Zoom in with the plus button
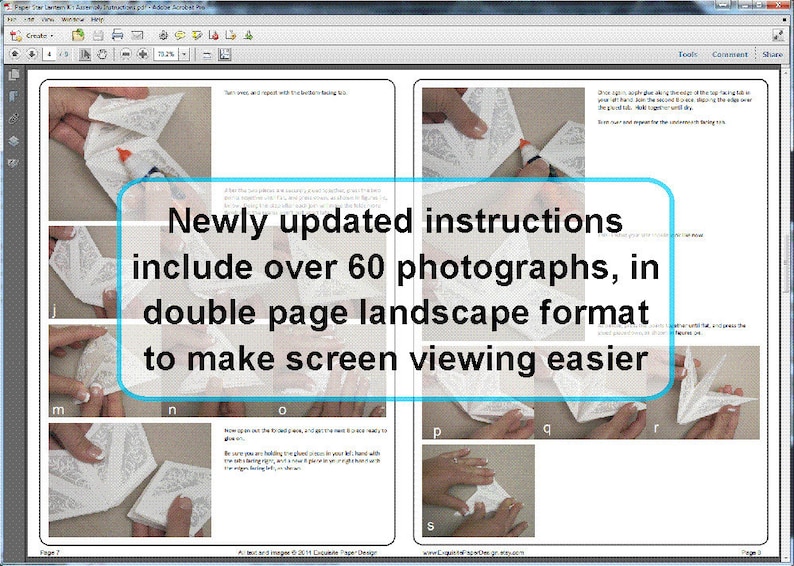This screenshot has width=794, height=566. coord(143,54)
